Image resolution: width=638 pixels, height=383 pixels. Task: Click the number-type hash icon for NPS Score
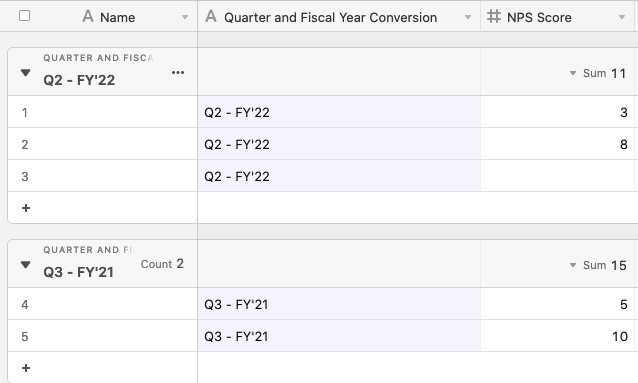494,16
